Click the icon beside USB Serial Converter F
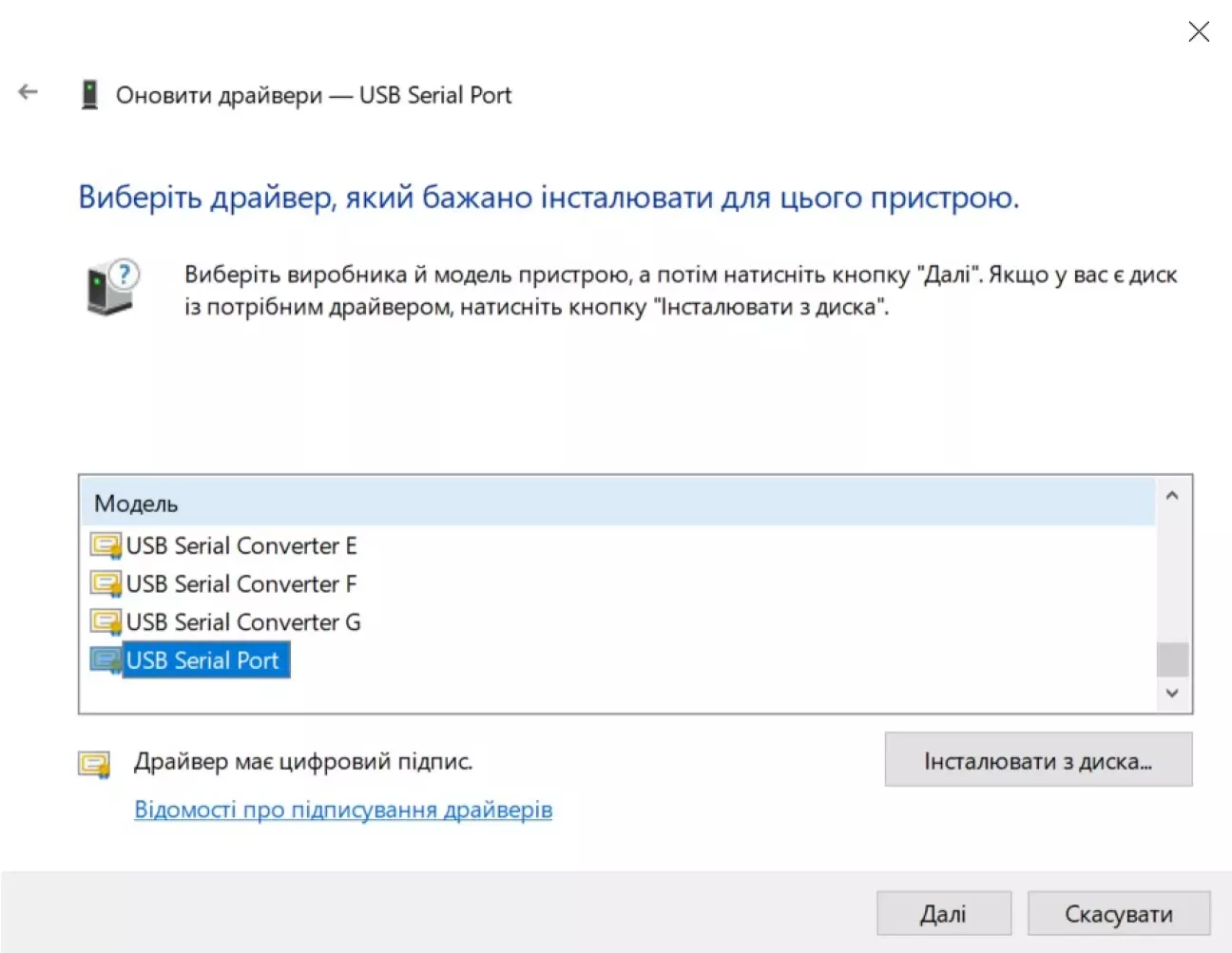 [106, 584]
